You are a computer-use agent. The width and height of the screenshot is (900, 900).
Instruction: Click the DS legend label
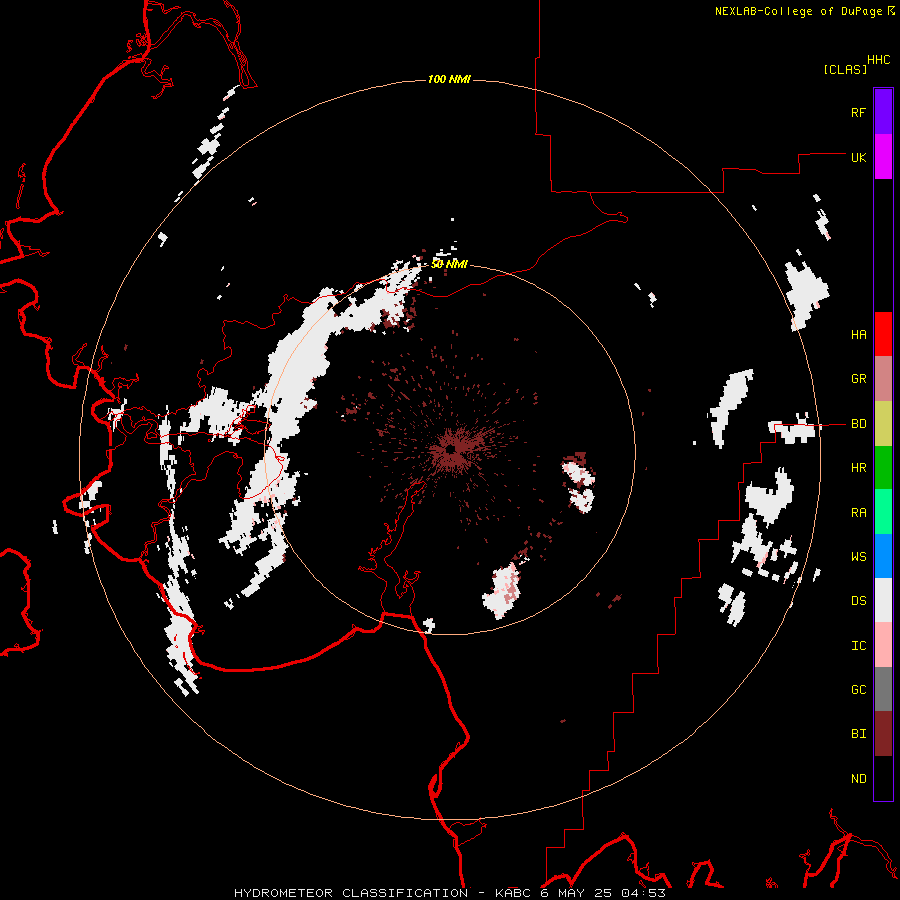858,601
